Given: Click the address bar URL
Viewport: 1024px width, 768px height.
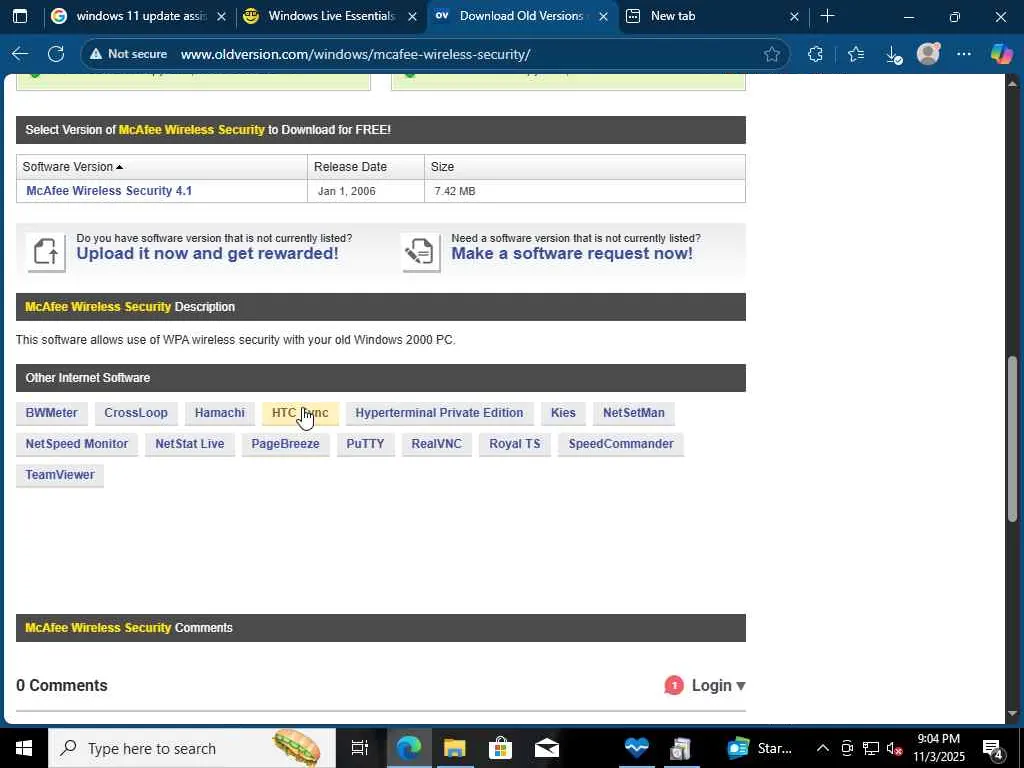Looking at the screenshot, I should (355, 54).
